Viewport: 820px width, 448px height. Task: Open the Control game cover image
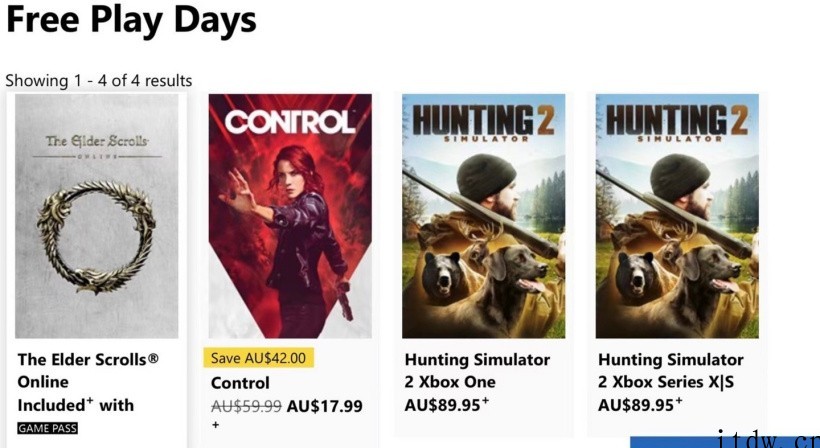pos(290,216)
